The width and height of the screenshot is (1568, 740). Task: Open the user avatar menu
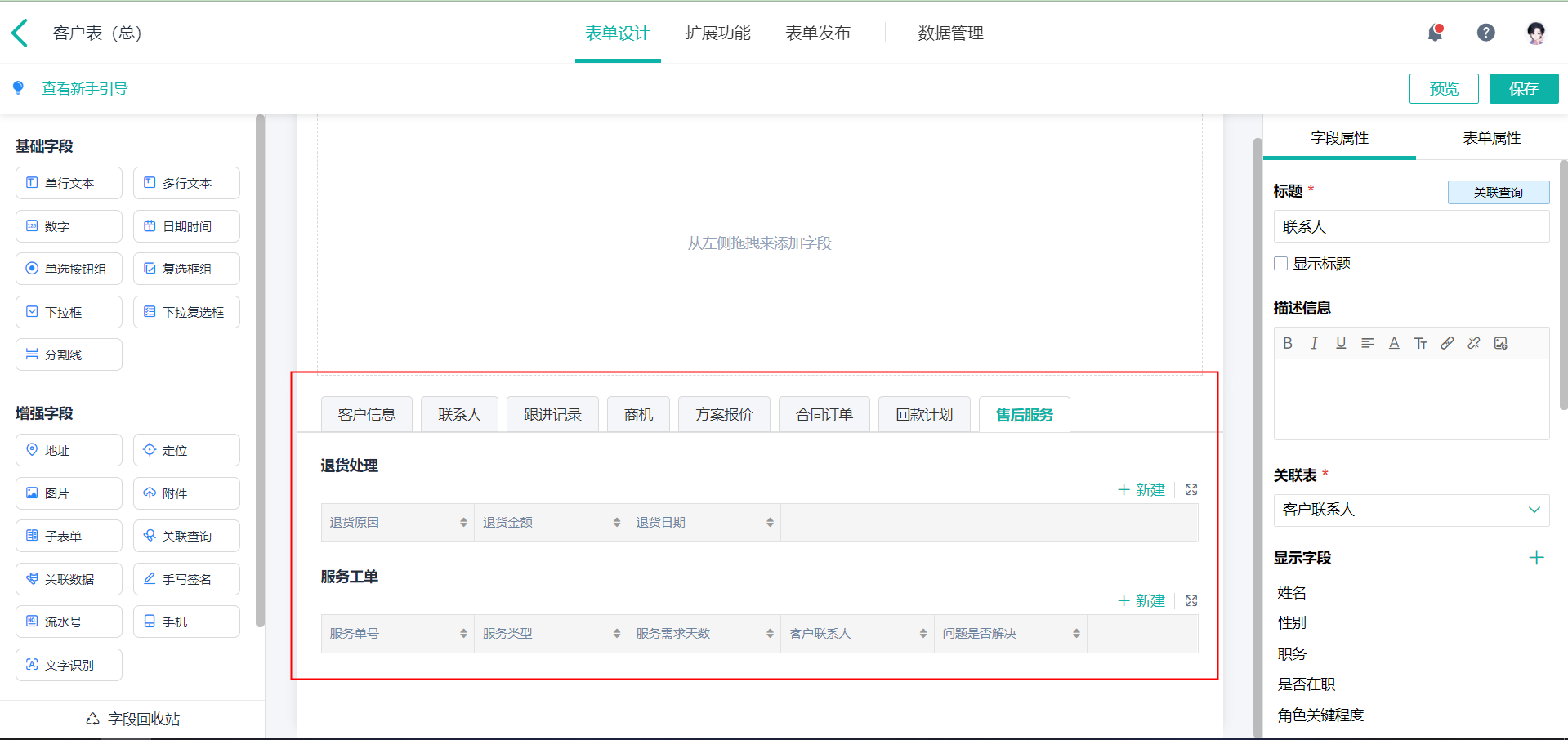pyautogui.click(x=1536, y=33)
